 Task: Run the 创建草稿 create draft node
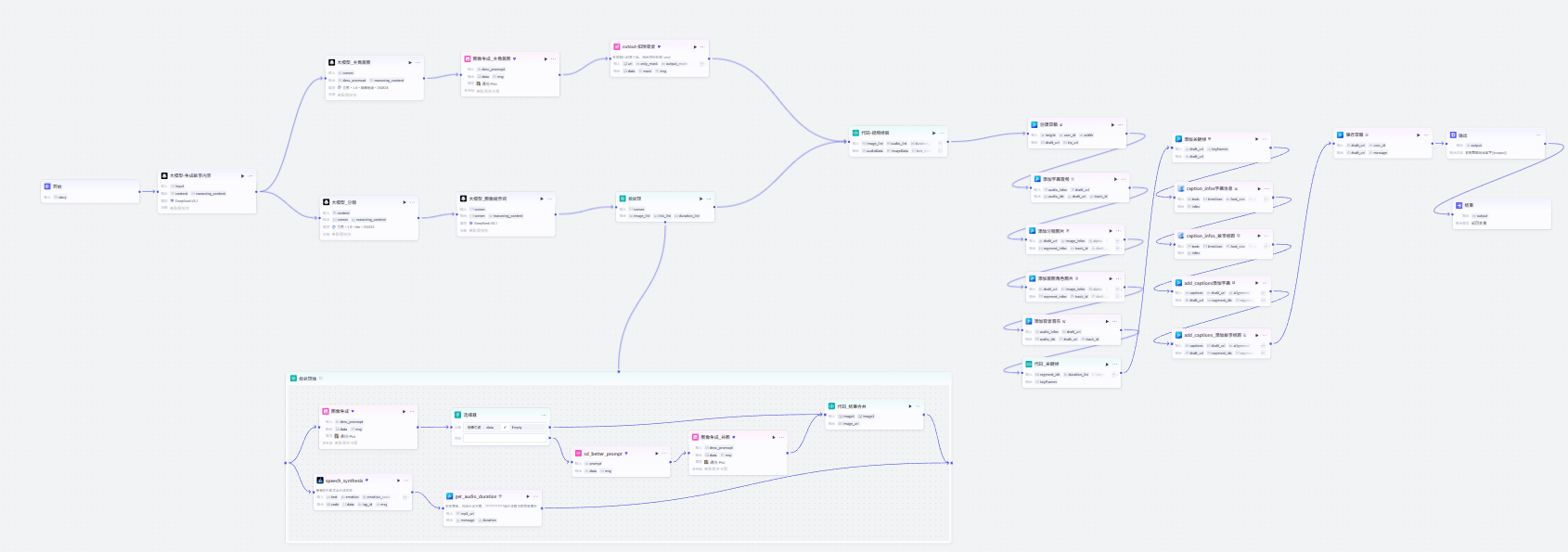point(1112,124)
